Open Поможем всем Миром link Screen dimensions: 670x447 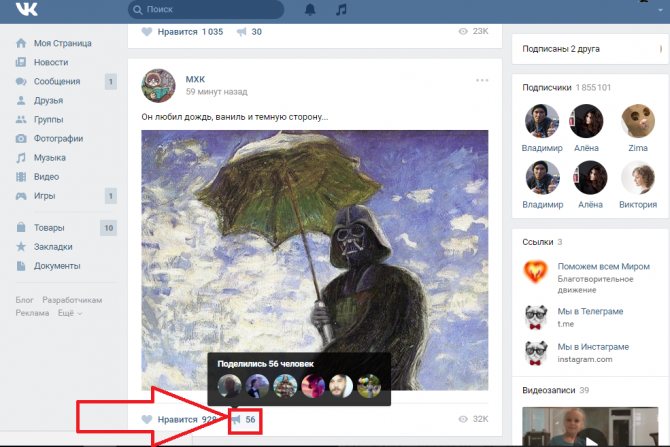603,267
